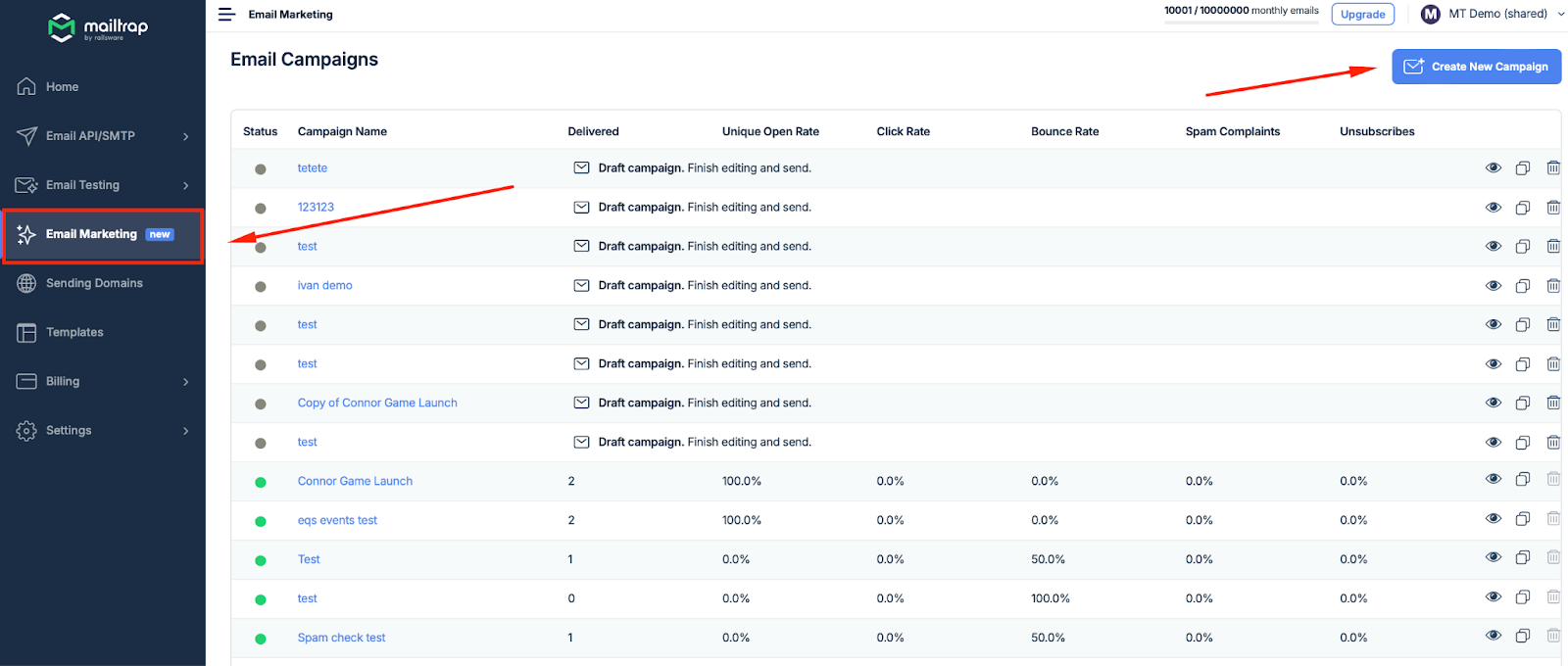
Task: Copy the Connor Game Launch campaign
Action: 1522,480
